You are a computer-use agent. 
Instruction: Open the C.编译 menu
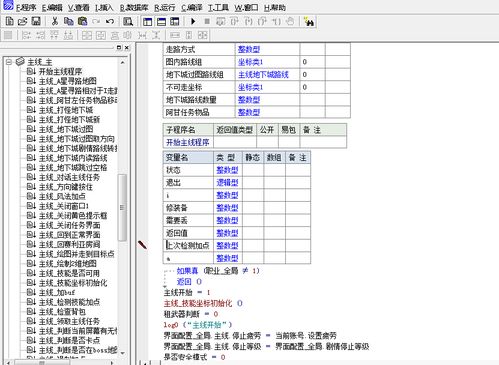[x=192, y=8]
